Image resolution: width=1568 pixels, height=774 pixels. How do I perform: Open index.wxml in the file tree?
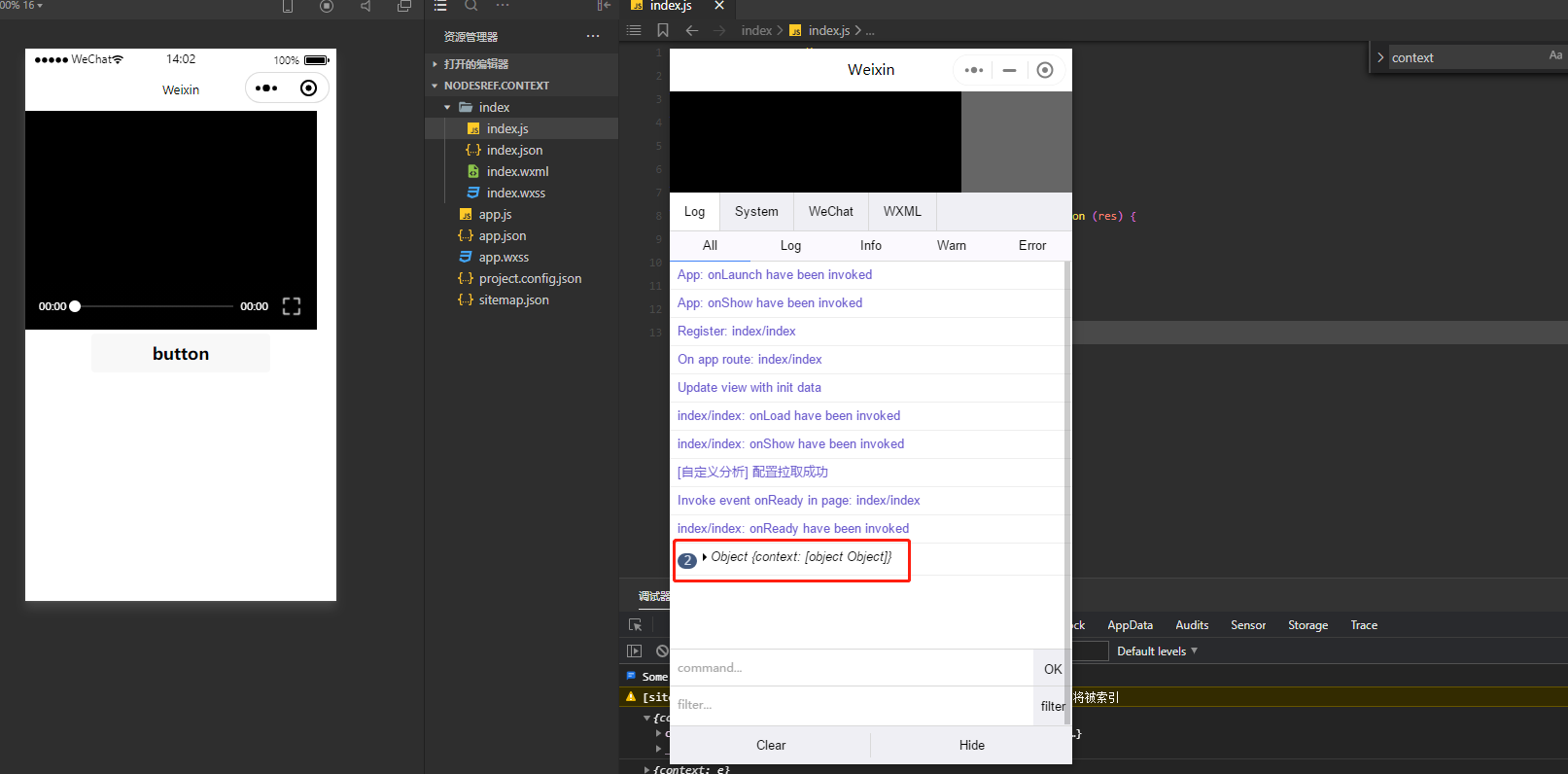point(517,171)
